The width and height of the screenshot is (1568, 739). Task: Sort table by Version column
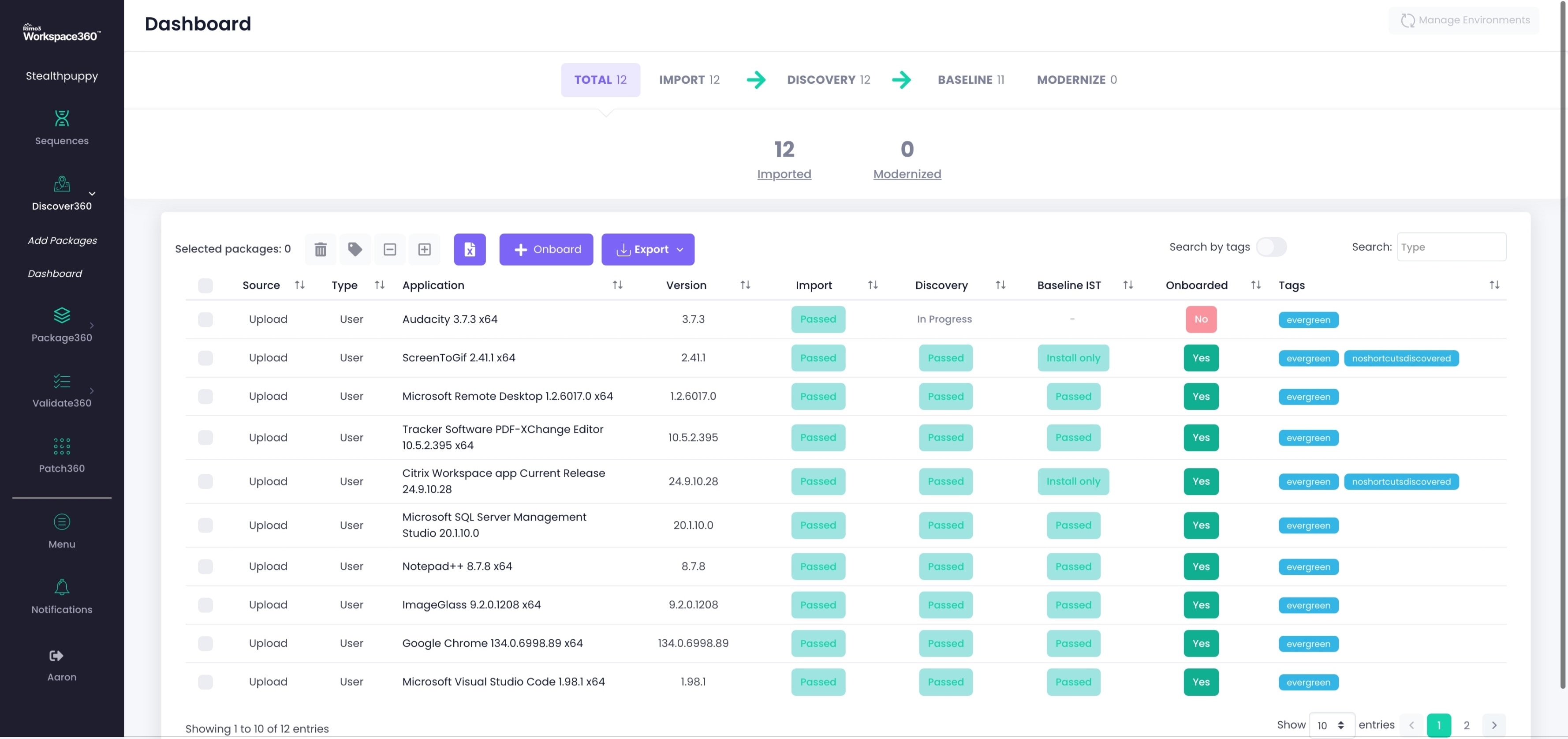click(x=745, y=285)
